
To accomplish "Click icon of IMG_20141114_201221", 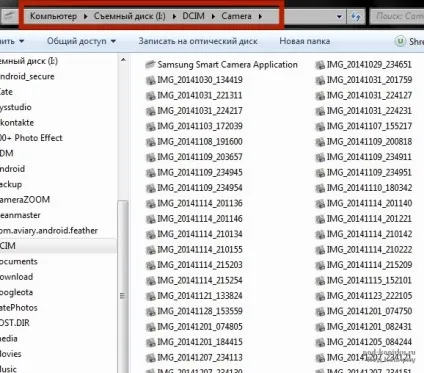I will [320, 219].
